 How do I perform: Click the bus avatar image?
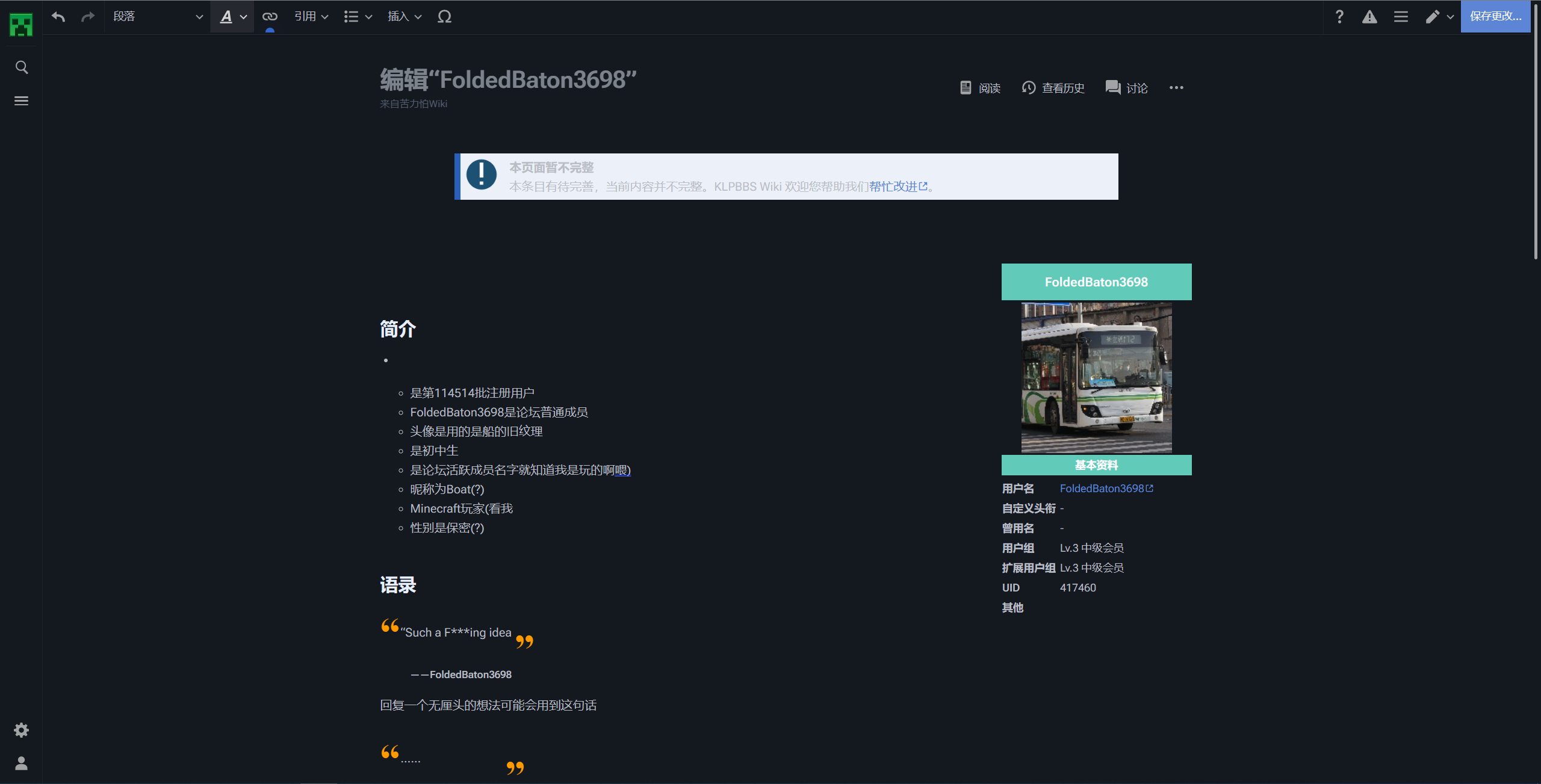[1096, 377]
